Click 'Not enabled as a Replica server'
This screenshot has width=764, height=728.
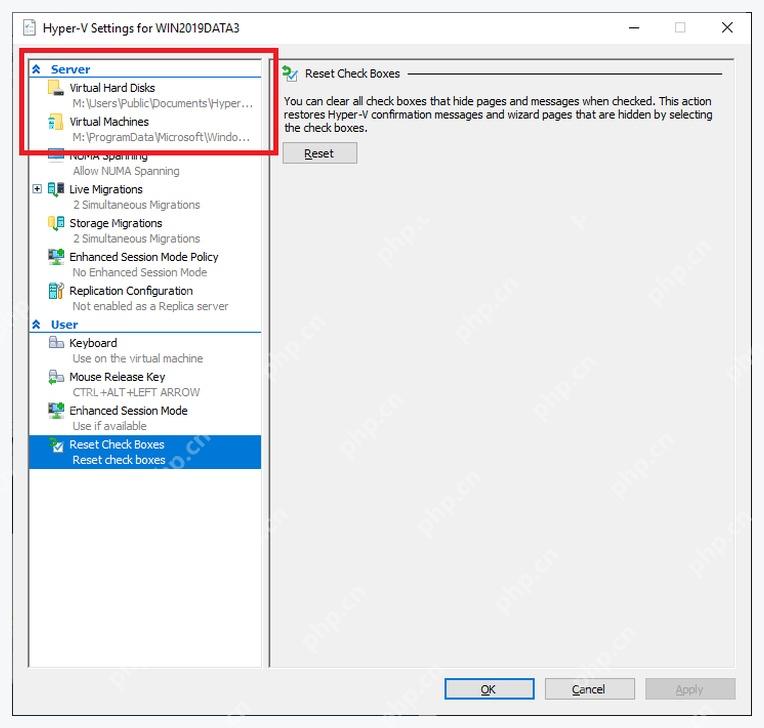(x=150, y=307)
